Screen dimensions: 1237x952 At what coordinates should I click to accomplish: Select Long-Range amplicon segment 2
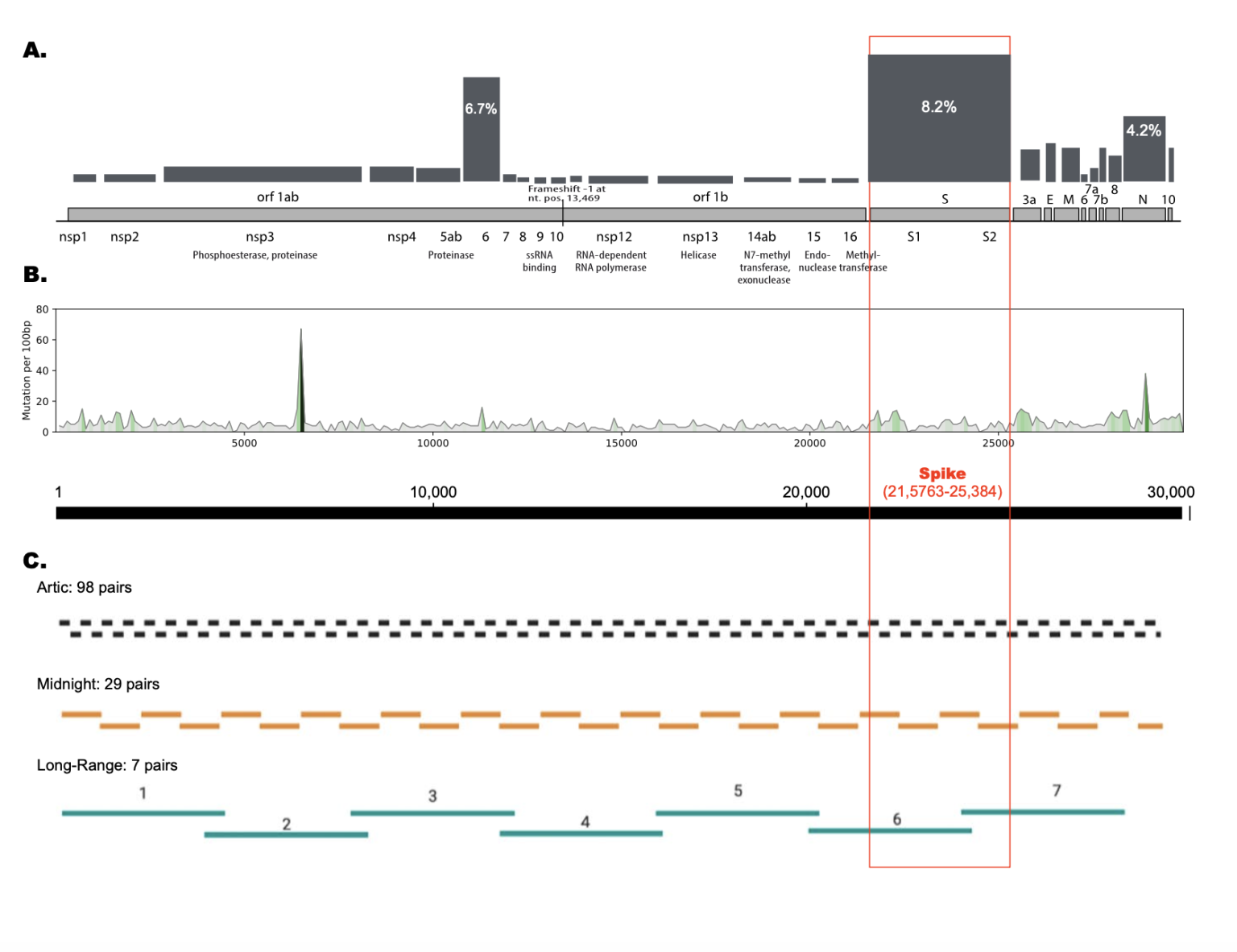click(x=286, y=835)
